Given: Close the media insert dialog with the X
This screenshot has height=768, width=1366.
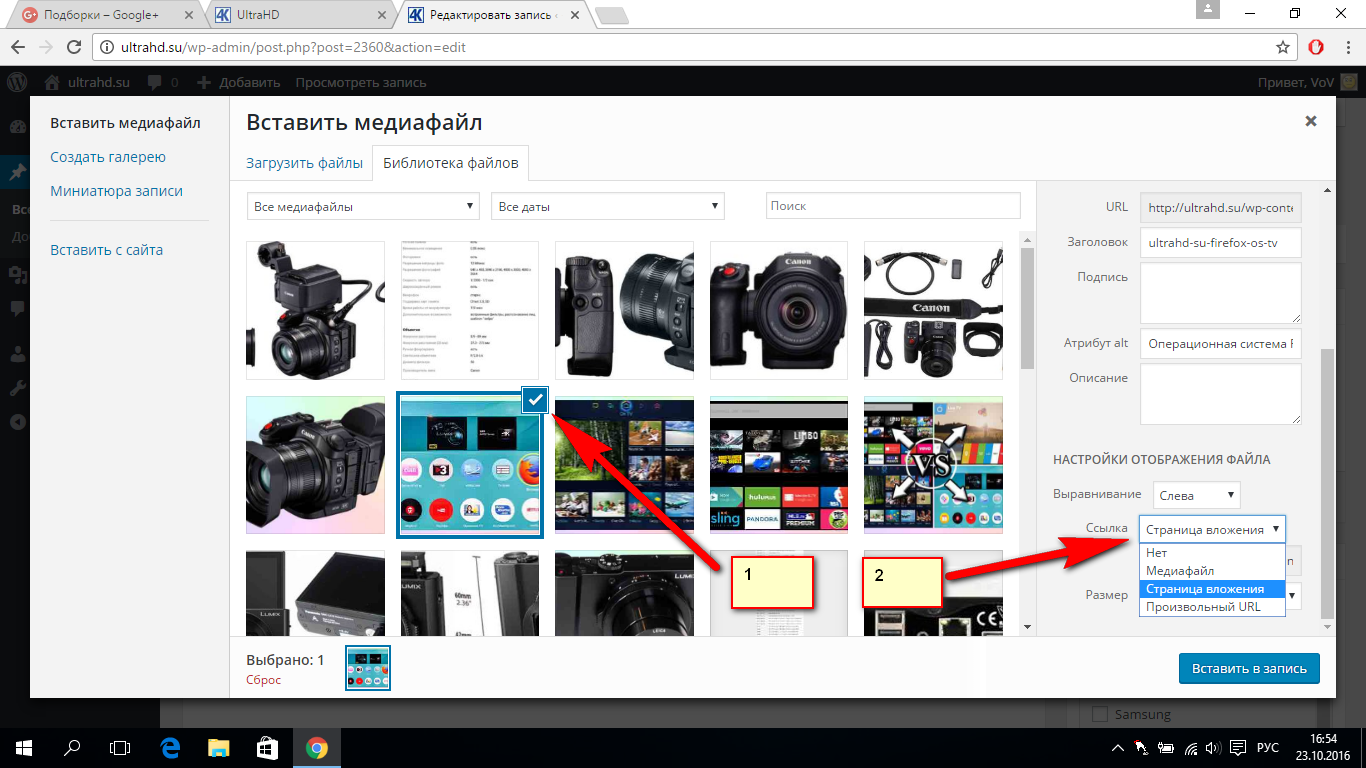Looking at the screenshot, I should click(x=1311, y=121).
